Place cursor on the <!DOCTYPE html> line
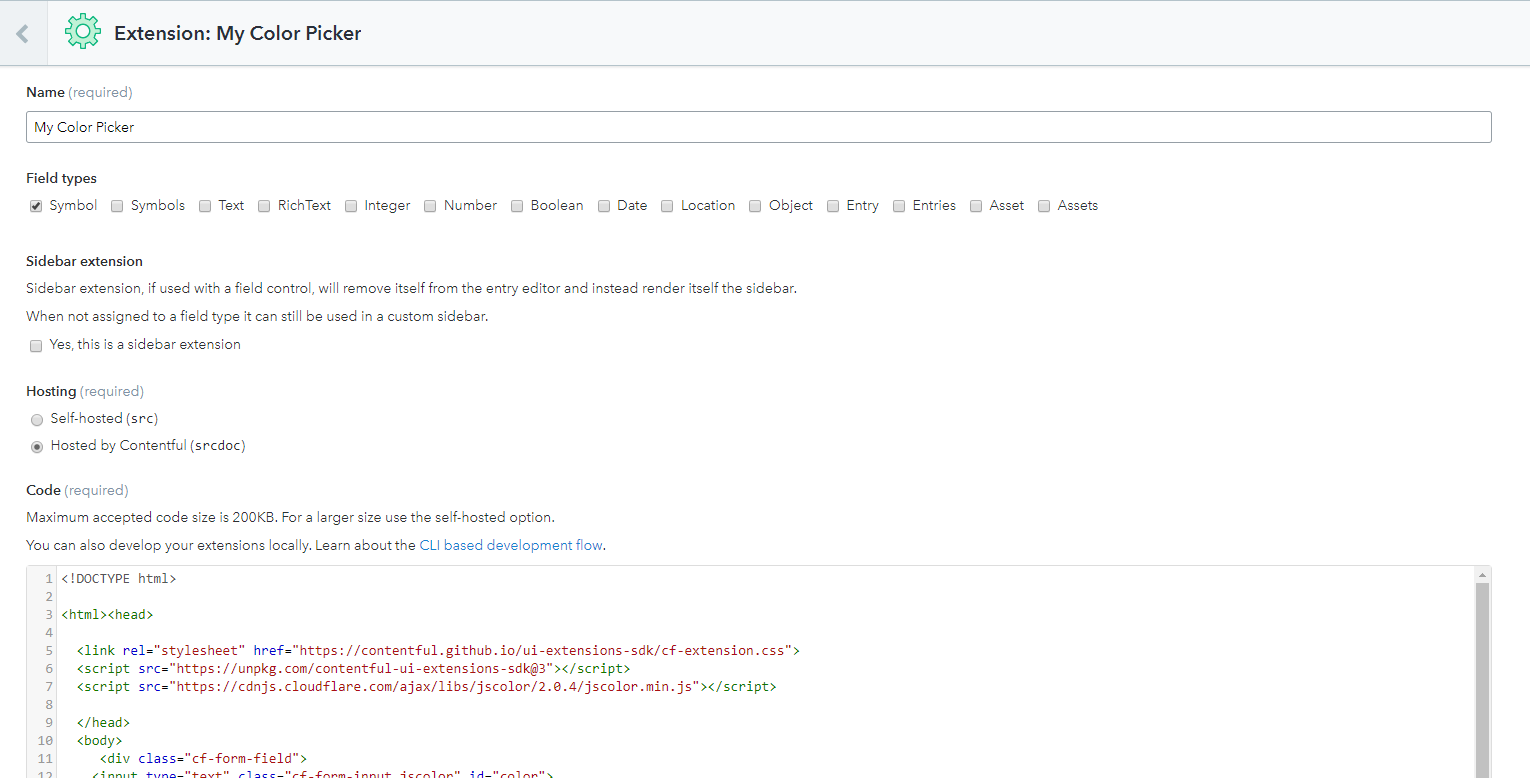This screenshot has width=1530, height=778. point(118,578)
